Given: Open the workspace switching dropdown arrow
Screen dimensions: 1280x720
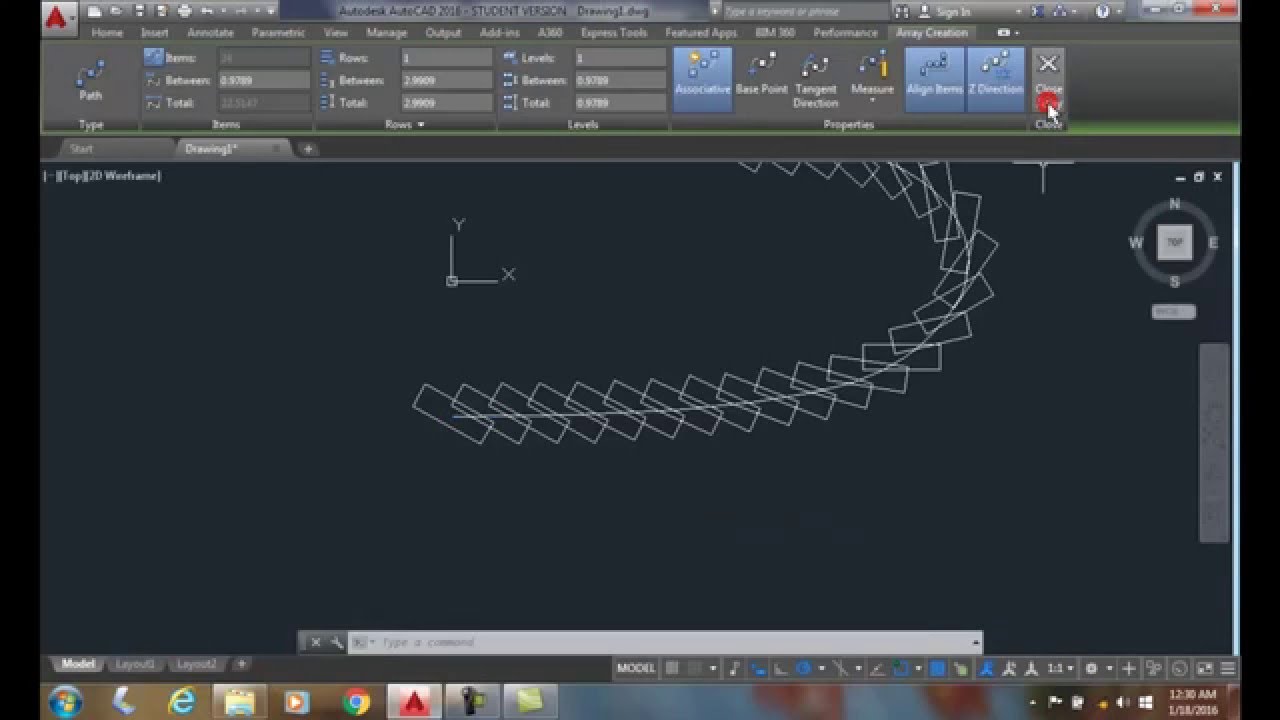Looking at the screenshot, I should 1109,668.
